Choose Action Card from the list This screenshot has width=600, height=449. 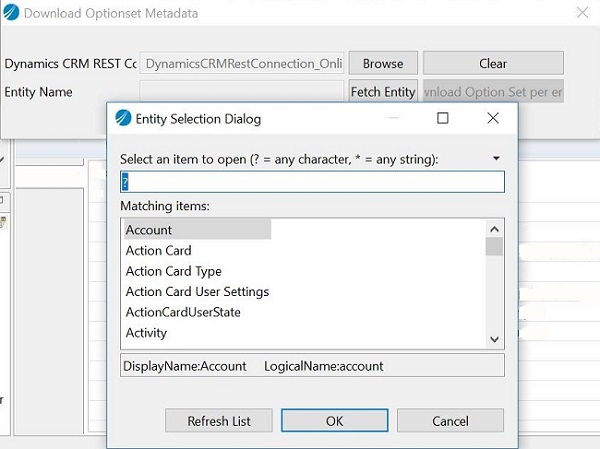[158, 251]
